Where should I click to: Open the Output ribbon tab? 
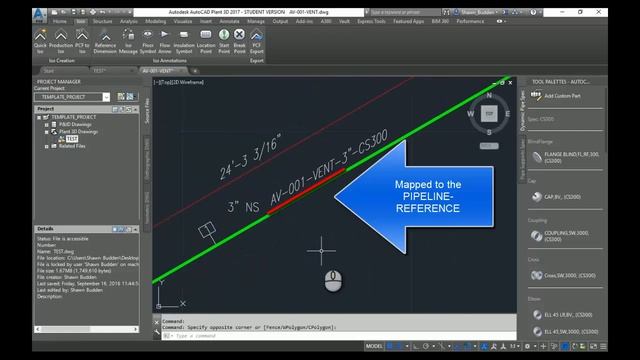pyautogui.click(x=280, y=21)
